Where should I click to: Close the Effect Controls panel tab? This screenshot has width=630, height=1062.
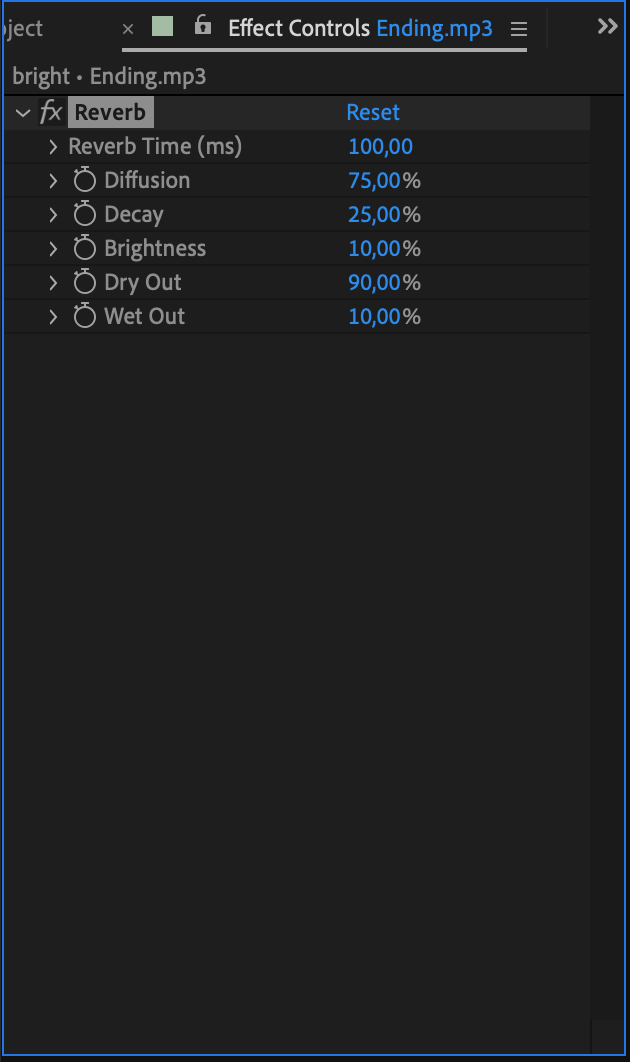point(128,29)
